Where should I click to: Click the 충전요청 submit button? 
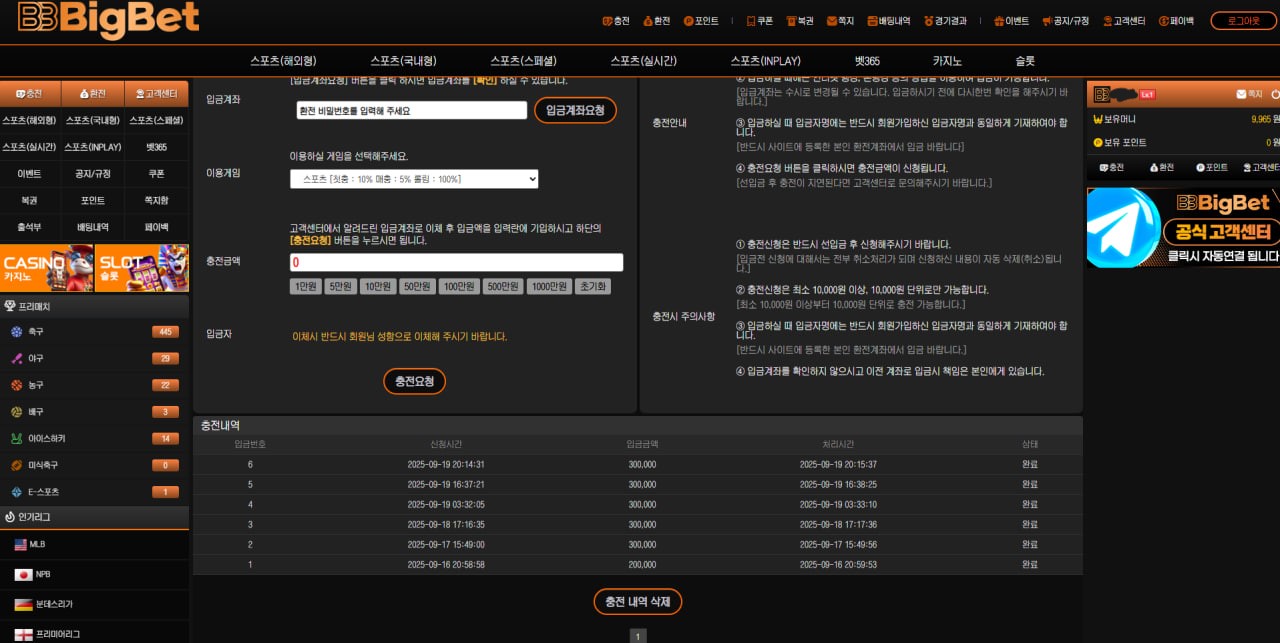click(x=414, y=381)
